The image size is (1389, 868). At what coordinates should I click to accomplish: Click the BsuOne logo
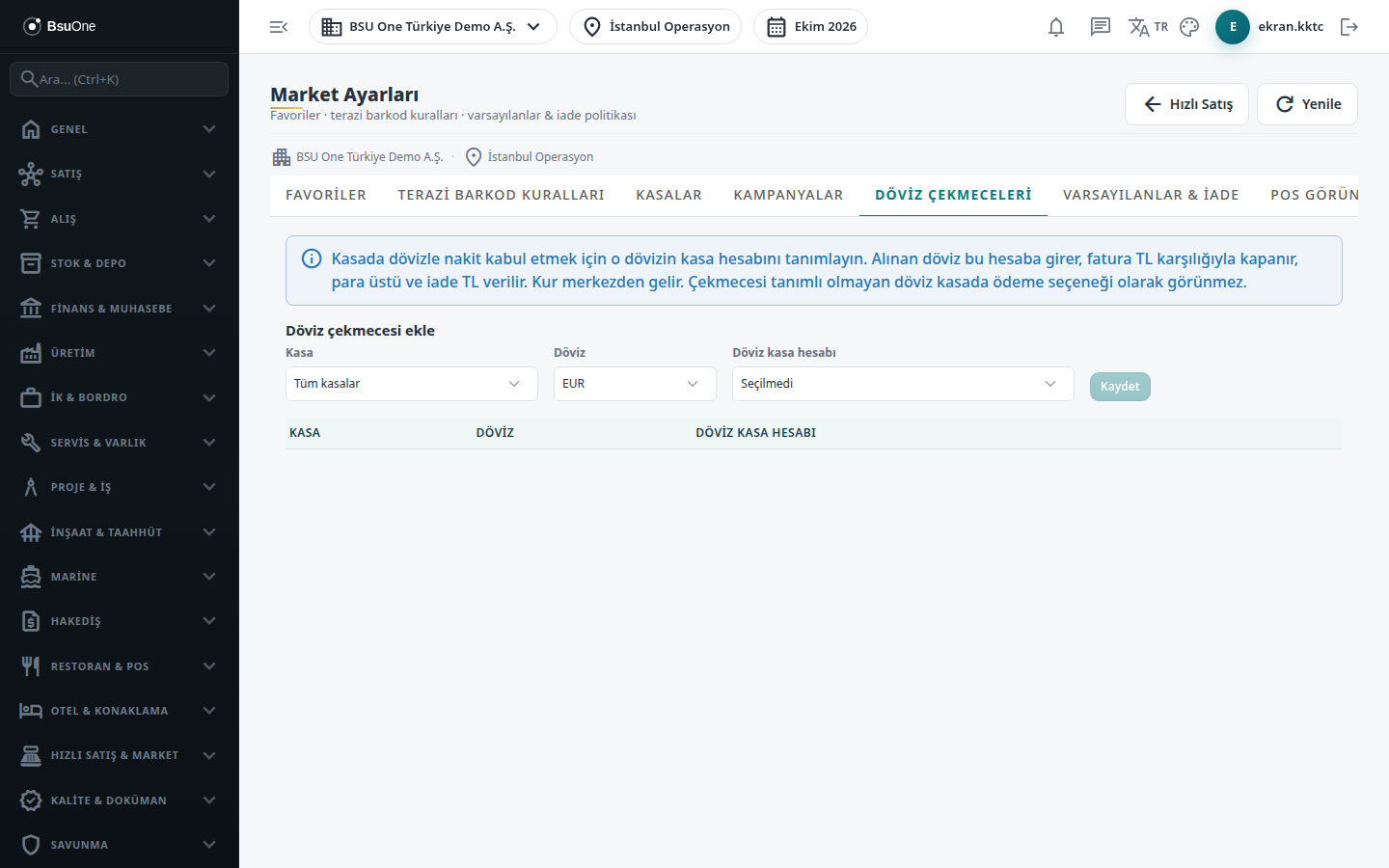pyautogui.click(x=60, y=26)
